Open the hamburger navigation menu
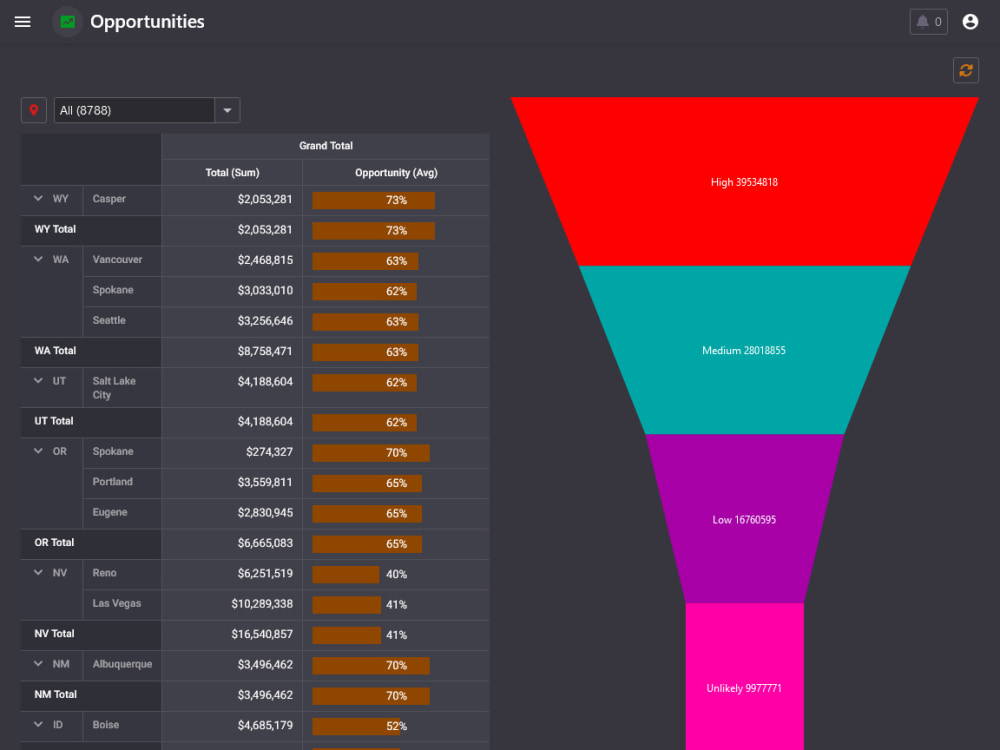Image resolution: width=1000 pixels, height=750 pixels. pos(22,22)
